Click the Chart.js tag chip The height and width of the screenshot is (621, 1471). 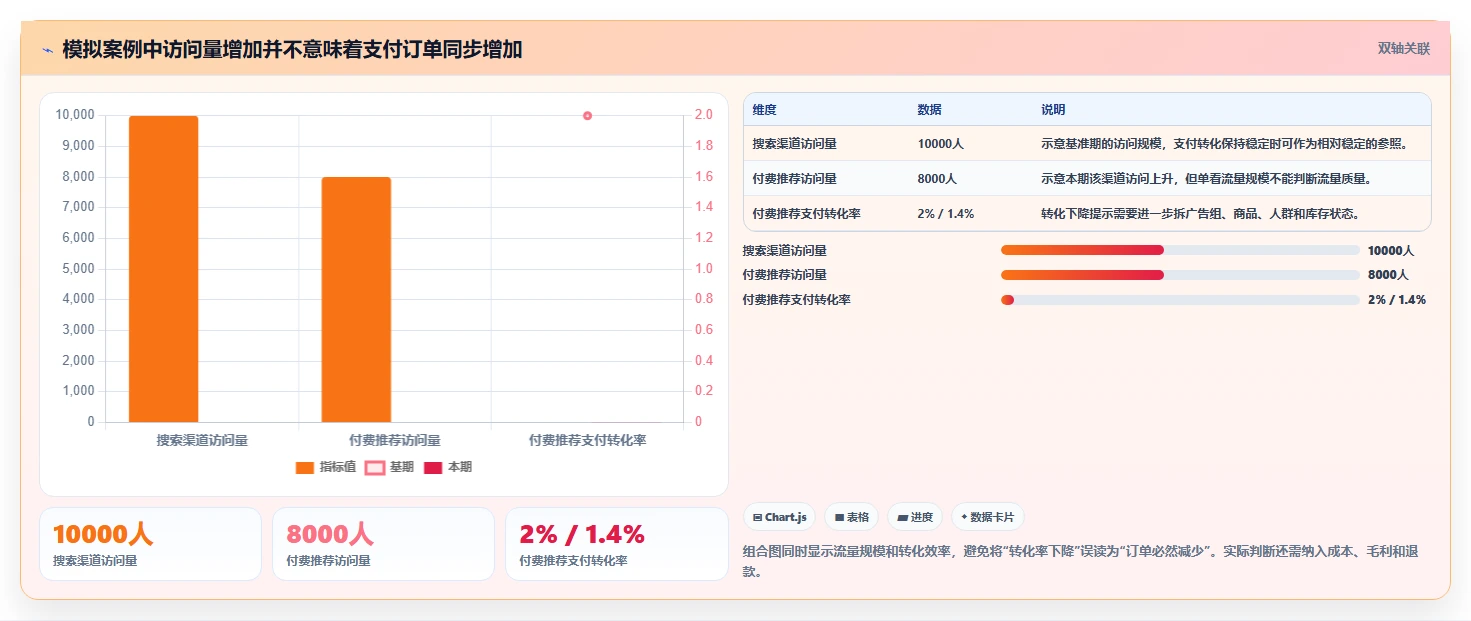tap(779, 517)
